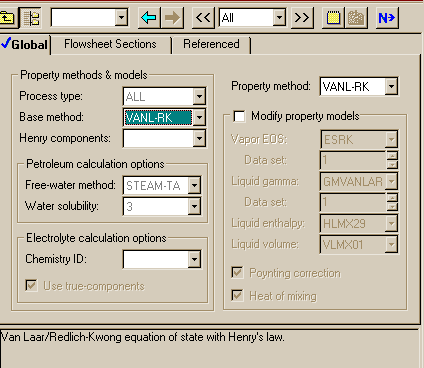424x368 pixels.
Task: Toggle the data browser tree view icon
Action: (x=31, y=18)
